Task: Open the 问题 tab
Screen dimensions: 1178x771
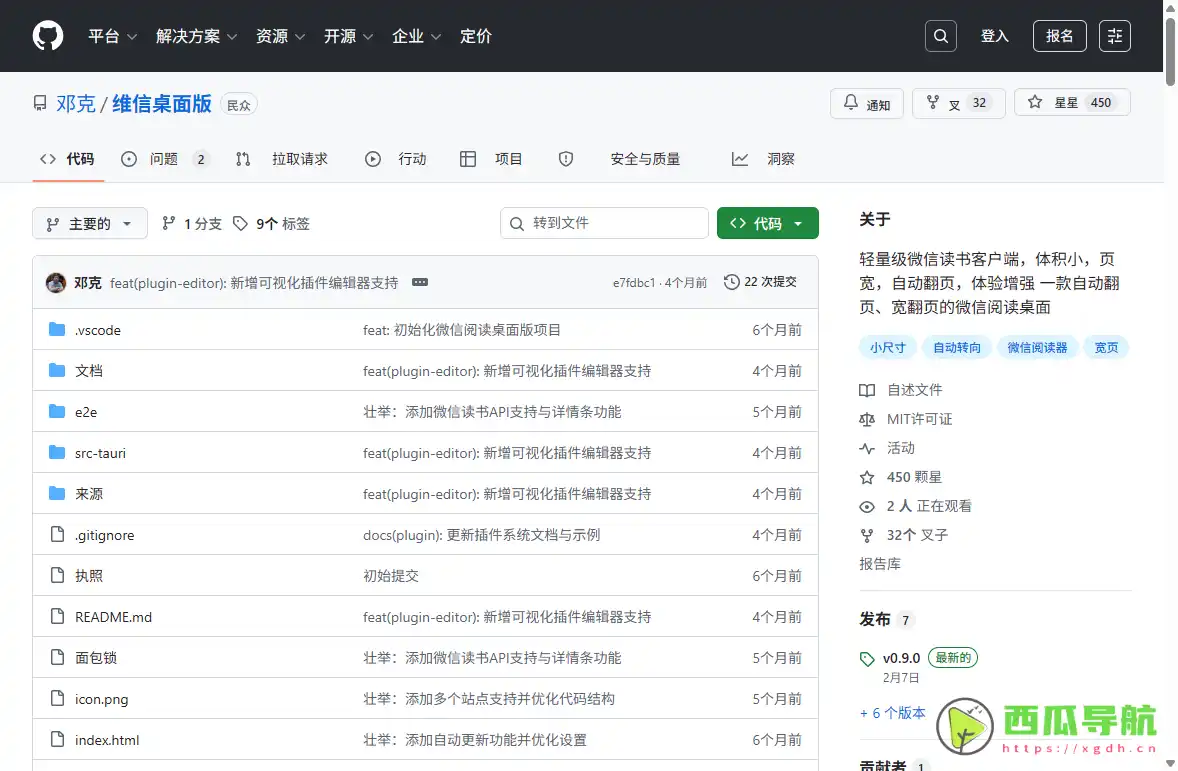Action: click(165, 159)
